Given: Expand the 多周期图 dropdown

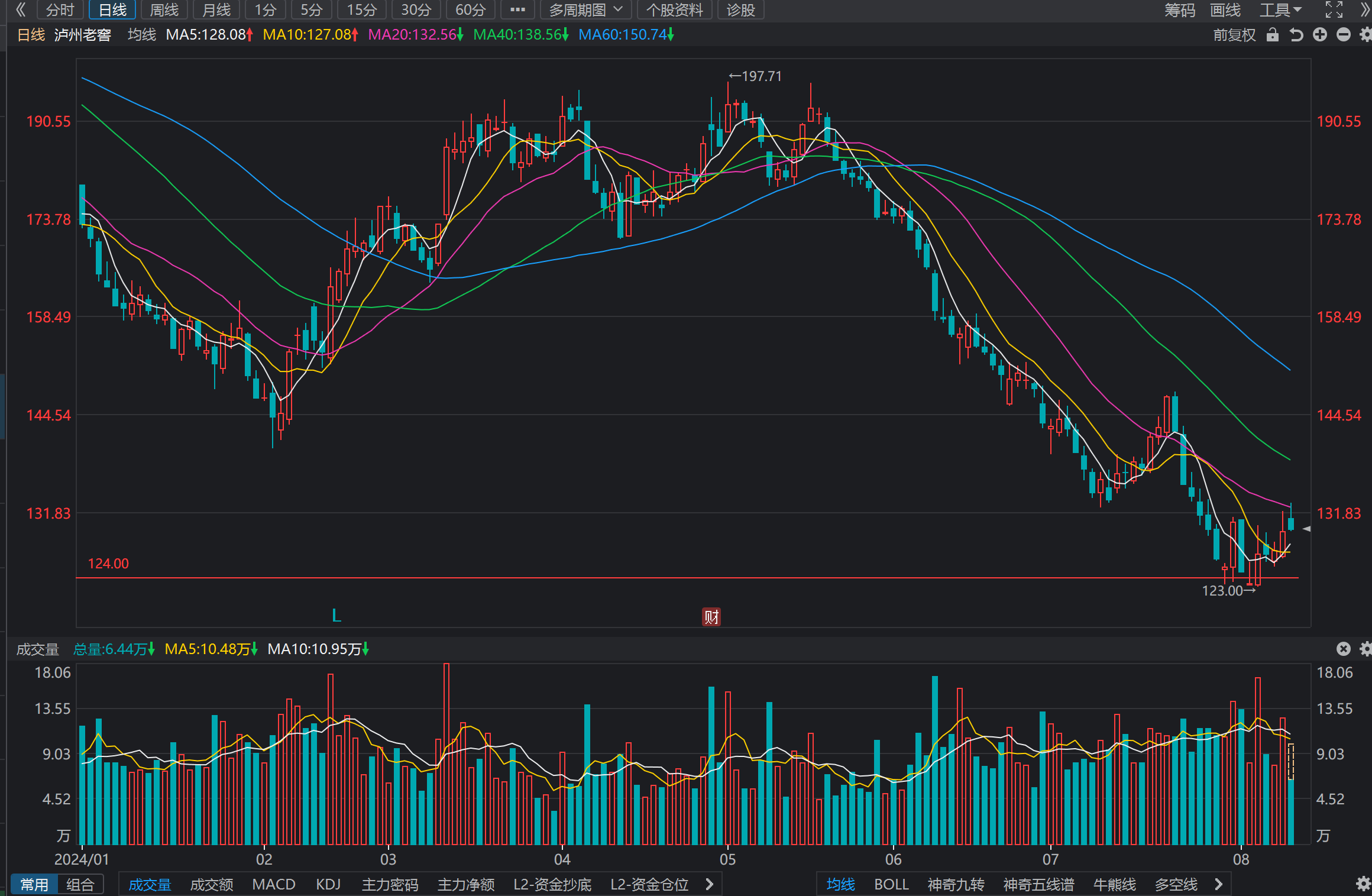Looking at the screenshot, I should (586, 10).
